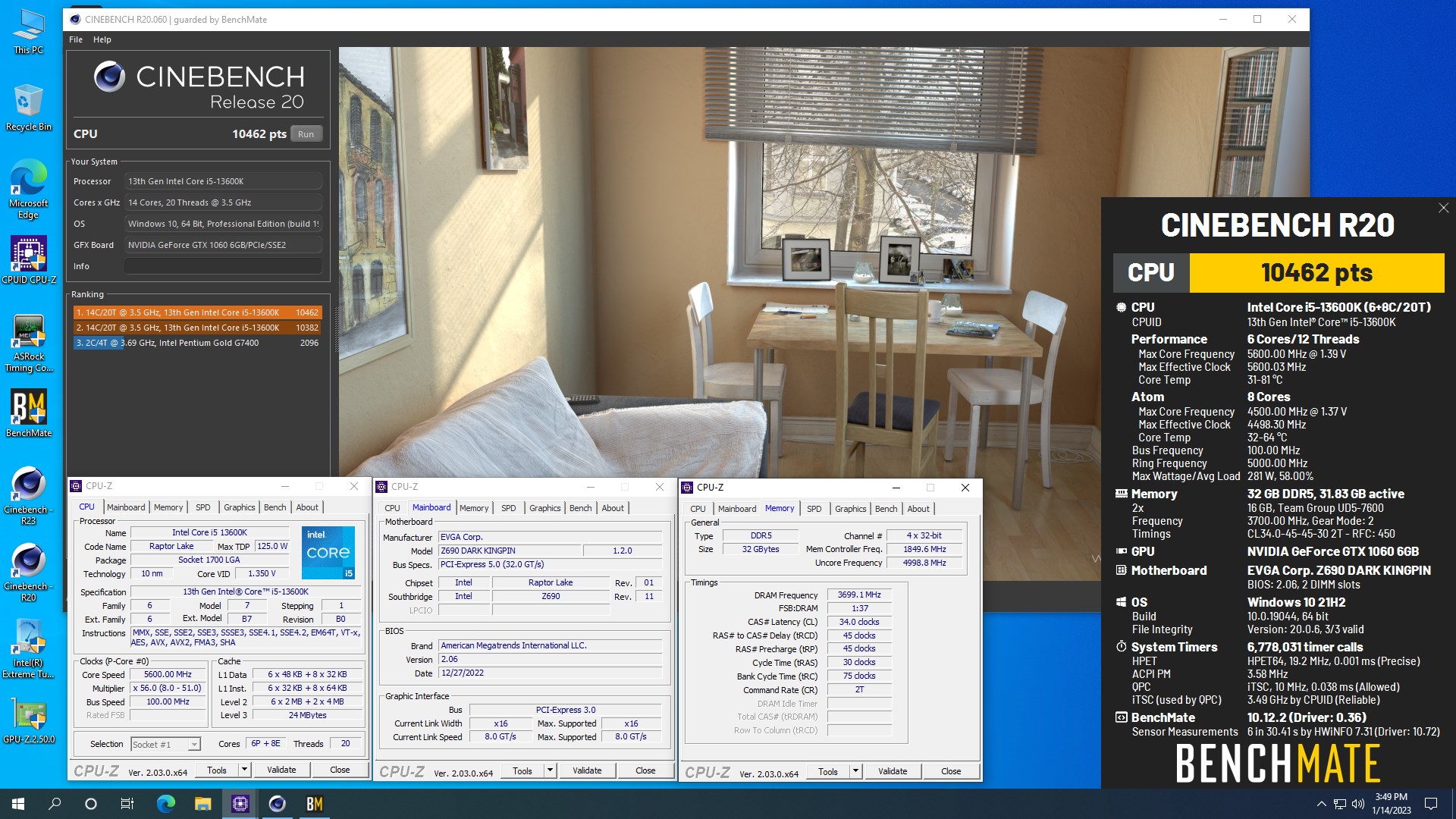Image resolution: width=1456 pixels, height=819 pixels.
Task: Open Mainboard tab in first CPU-Z window
Action: click(126, 507)
